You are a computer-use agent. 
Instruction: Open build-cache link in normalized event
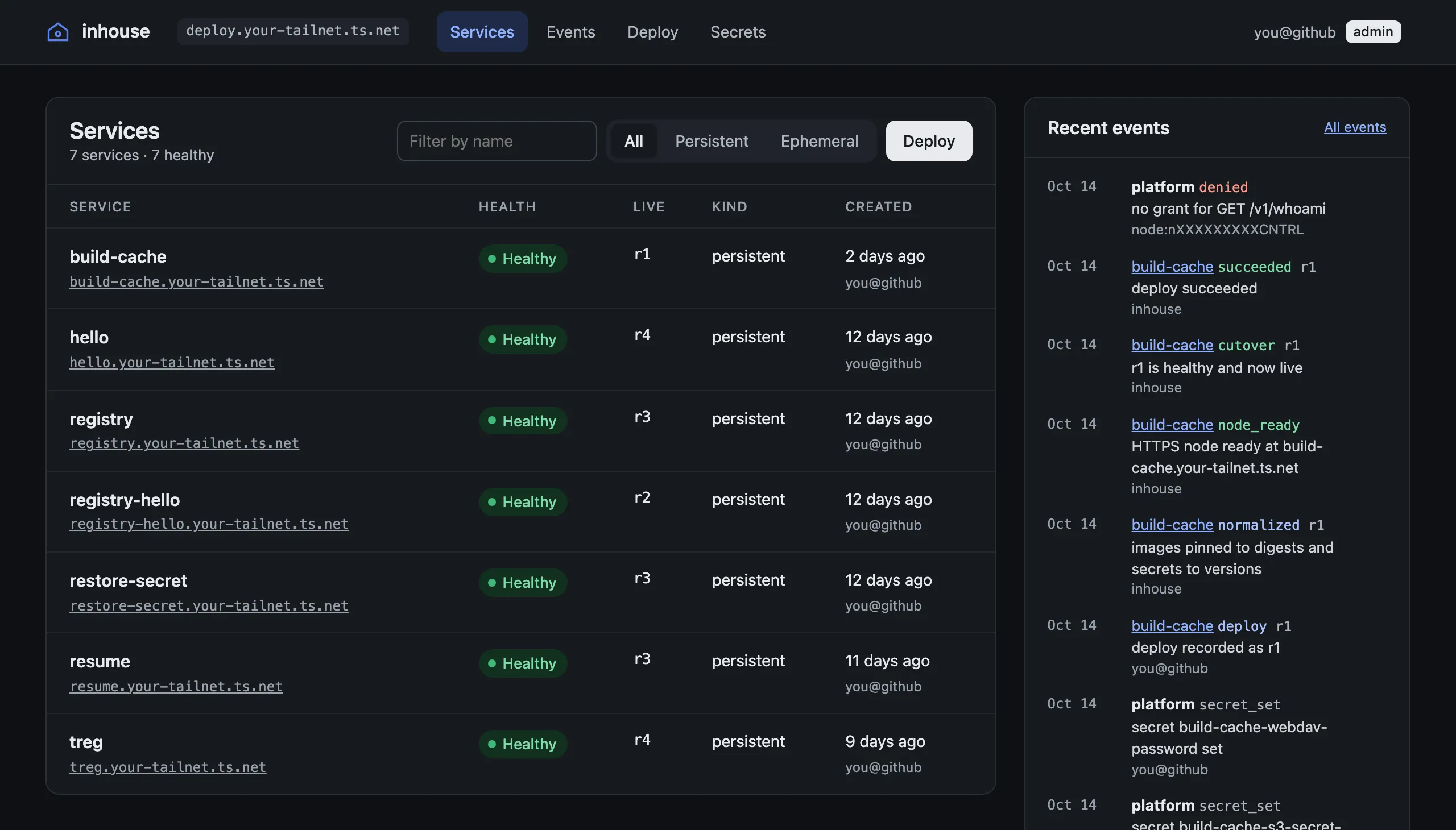tap(1172, 525)
